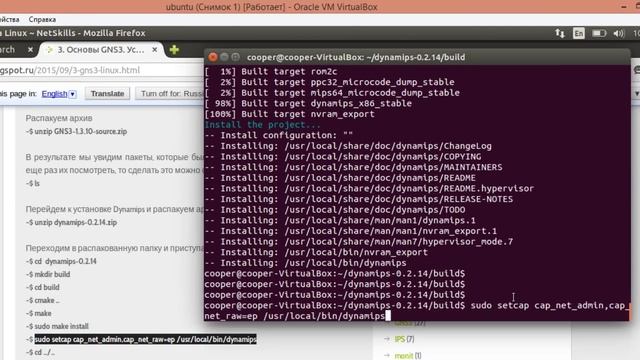Click terminal line installing /usr/local/bin/dynamips
The height and width of the screenshot is (360, 640).
coord(305,263)
